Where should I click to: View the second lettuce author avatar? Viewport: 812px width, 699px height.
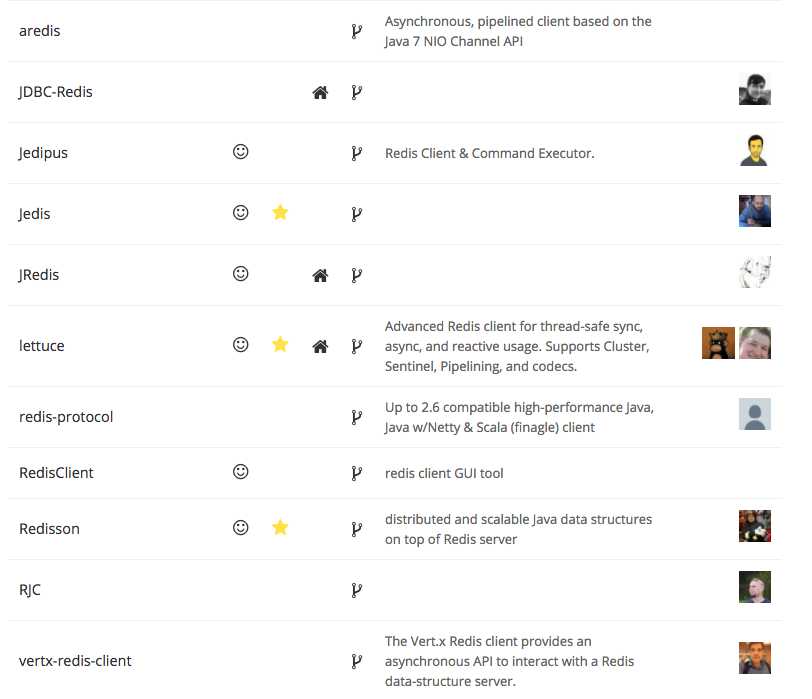pos(755,343)
